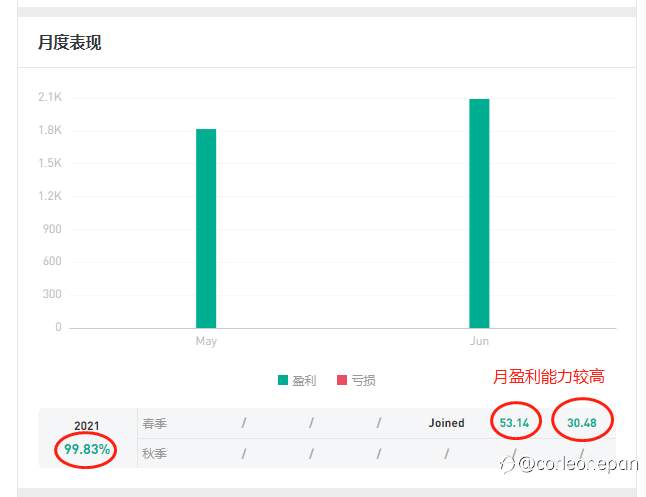Viewport: 646px width, 497px height.
Task: Click the 2.1K y-axis label
Action: pos(50,97)
